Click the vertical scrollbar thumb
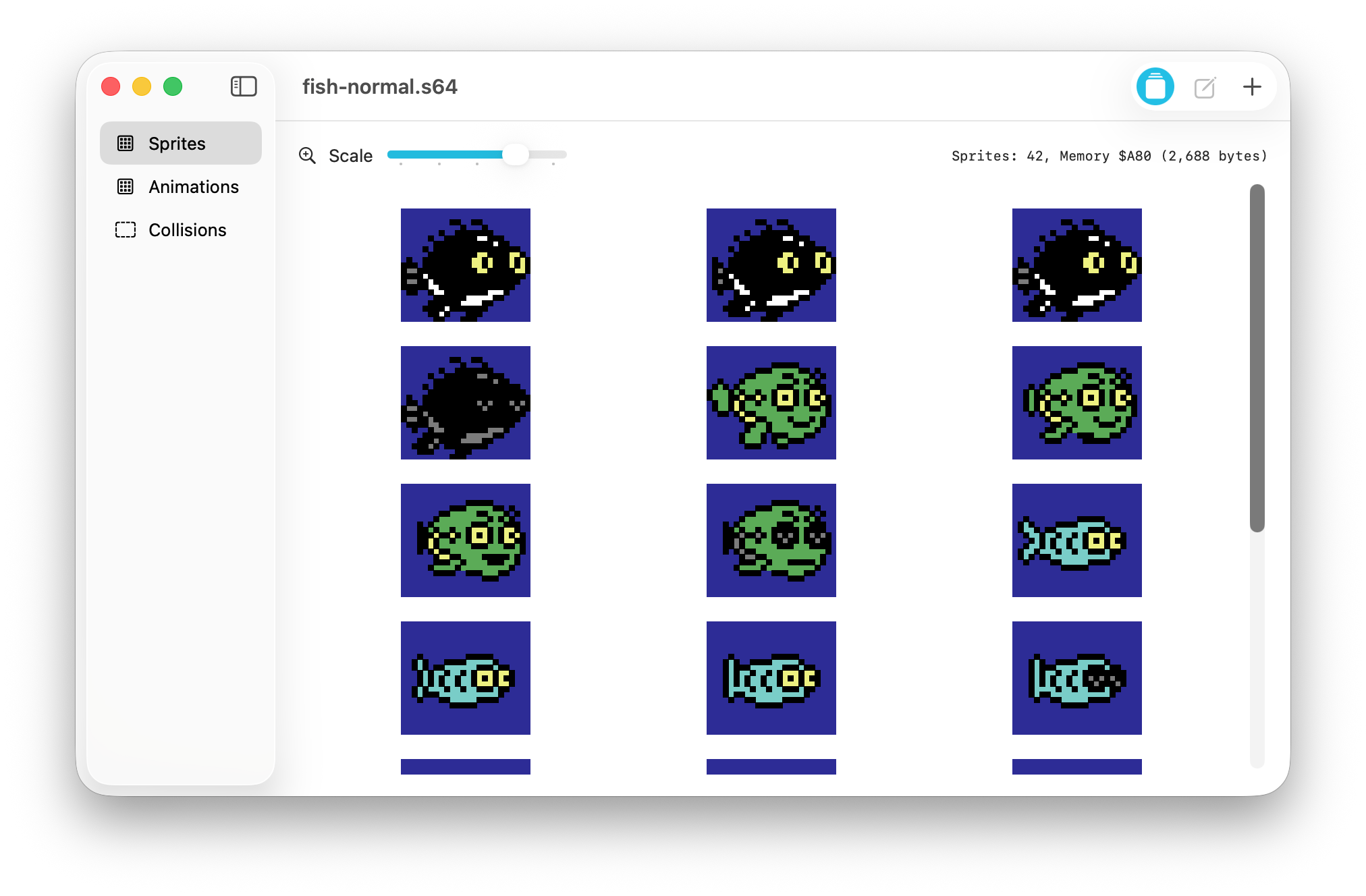 coord(1257,358)
